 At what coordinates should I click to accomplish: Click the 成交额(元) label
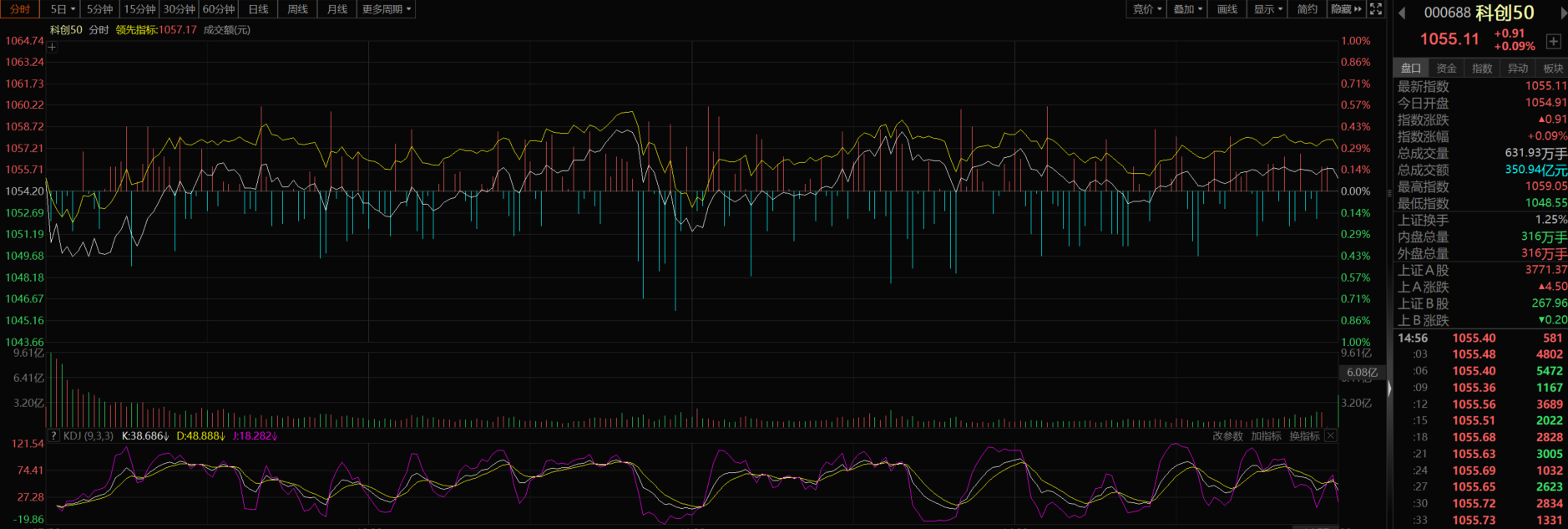tap(227, 30)
